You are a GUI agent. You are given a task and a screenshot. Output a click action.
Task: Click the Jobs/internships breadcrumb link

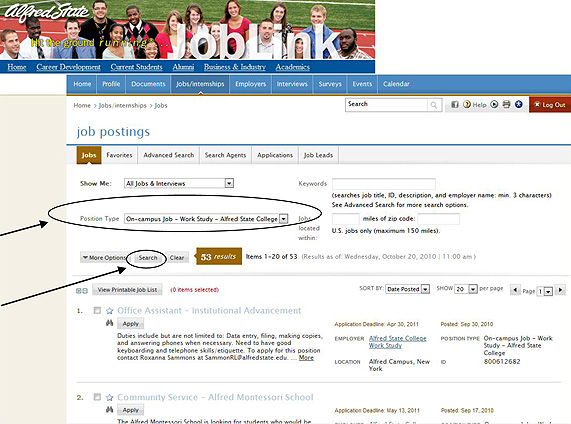(x=122, y=106)
